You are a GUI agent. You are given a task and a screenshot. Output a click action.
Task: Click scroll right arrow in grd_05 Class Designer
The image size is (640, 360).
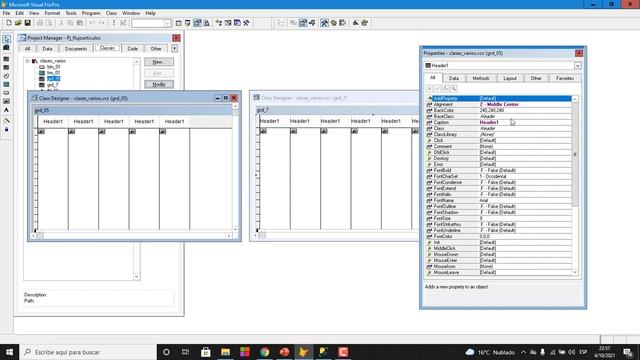click(x=229, y=236)
